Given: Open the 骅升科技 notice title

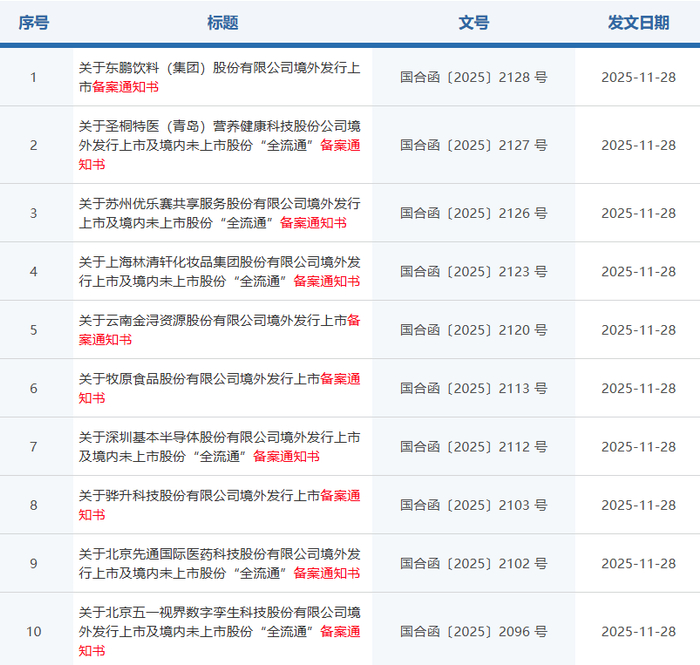Looking at the screenshot, I should [219, 505].
